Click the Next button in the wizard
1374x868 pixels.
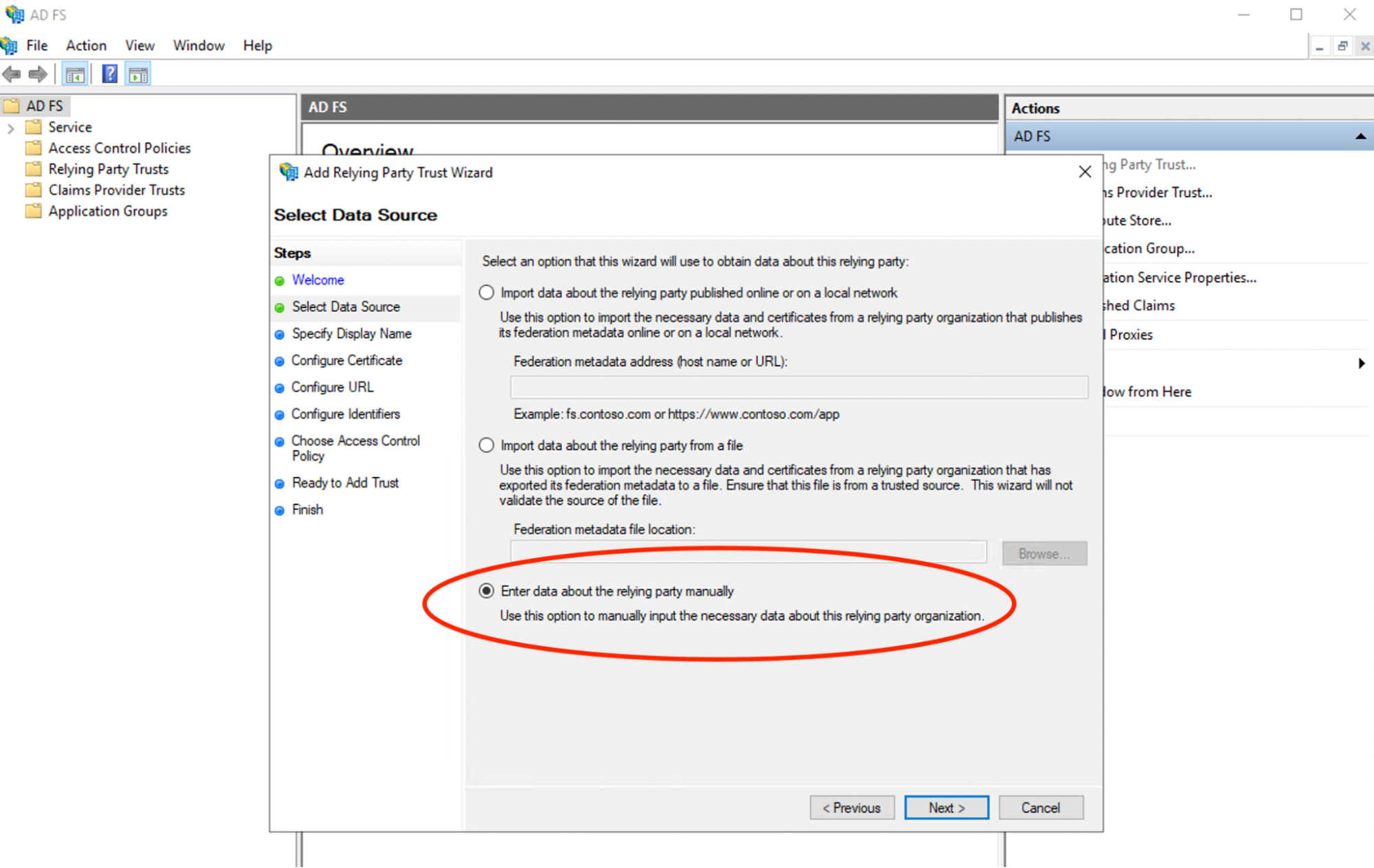pos(946,808)
